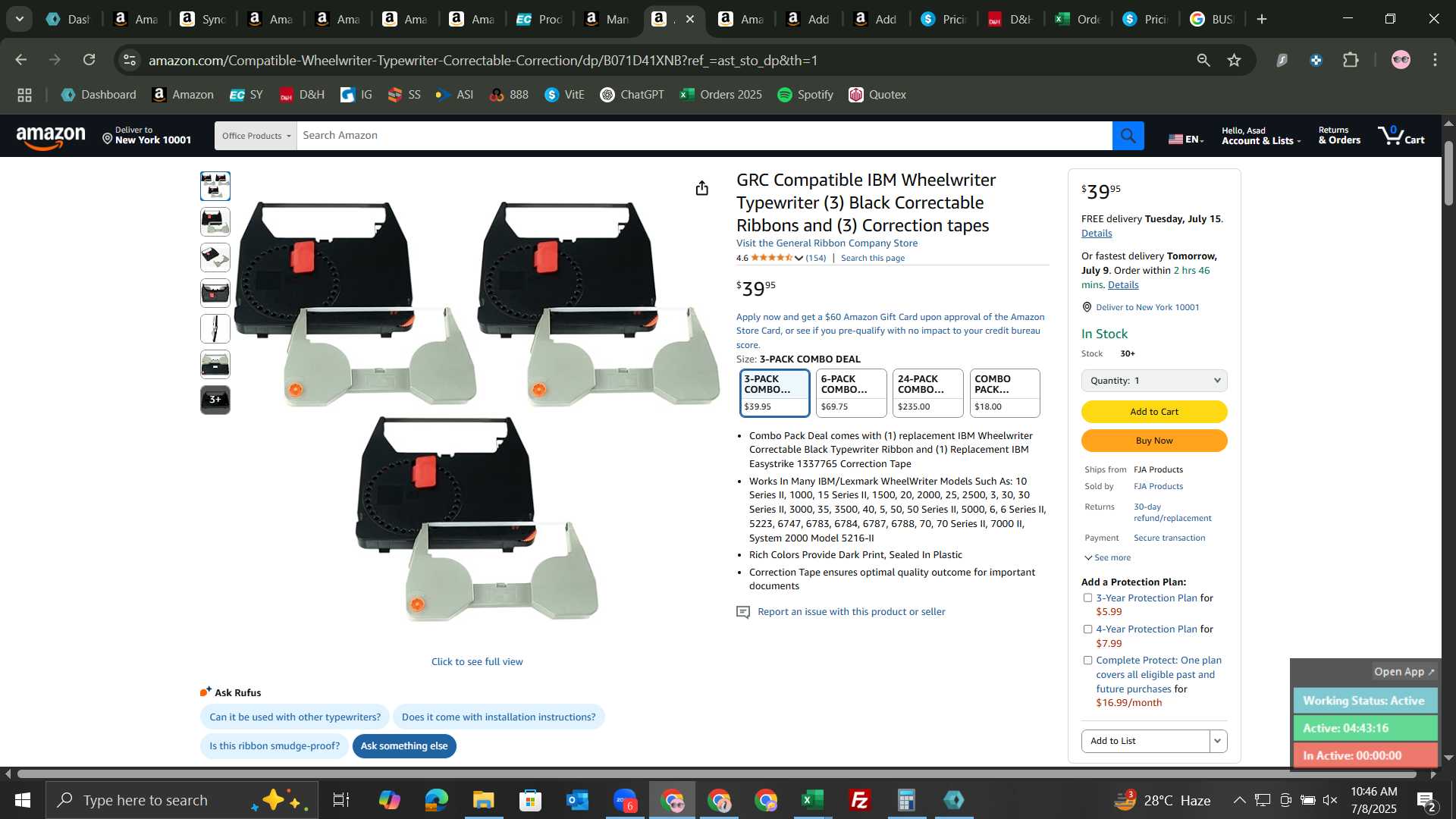Open the ChatGPT bookmark

click(x=632, y=95)
